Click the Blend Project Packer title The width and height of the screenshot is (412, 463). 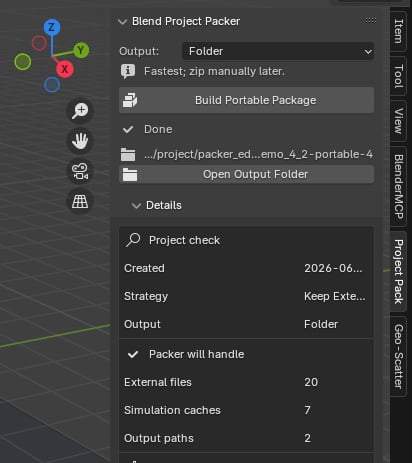[186, 21]
